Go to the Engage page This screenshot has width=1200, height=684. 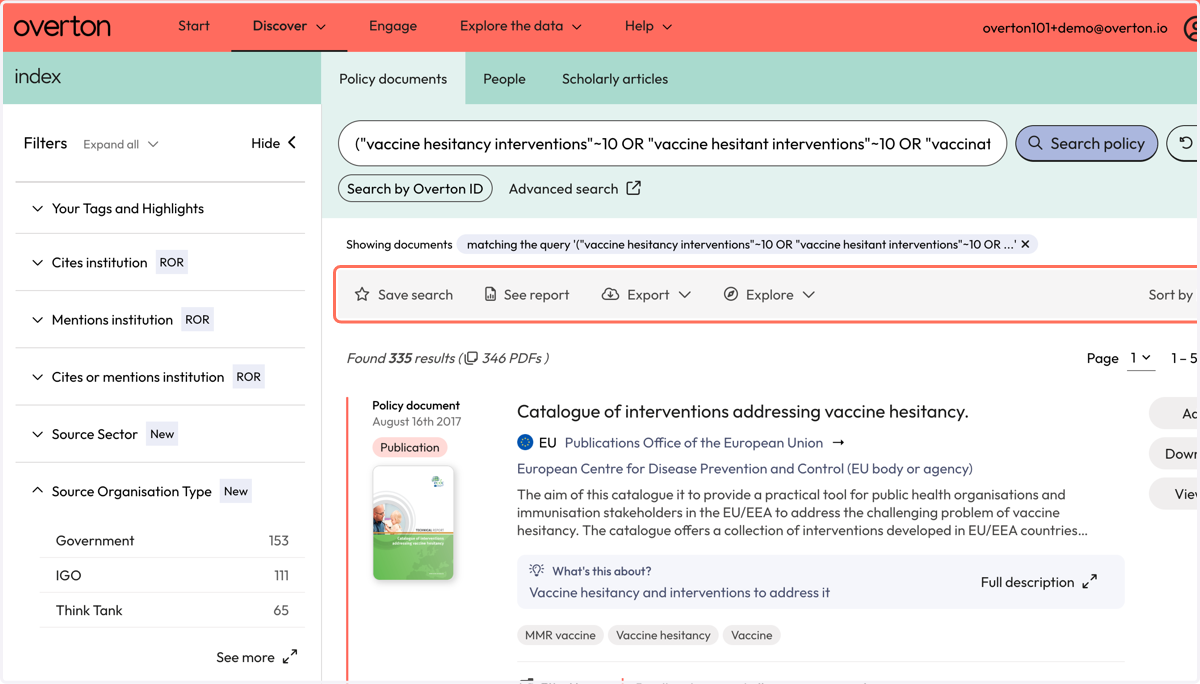(x=393, y=26)
